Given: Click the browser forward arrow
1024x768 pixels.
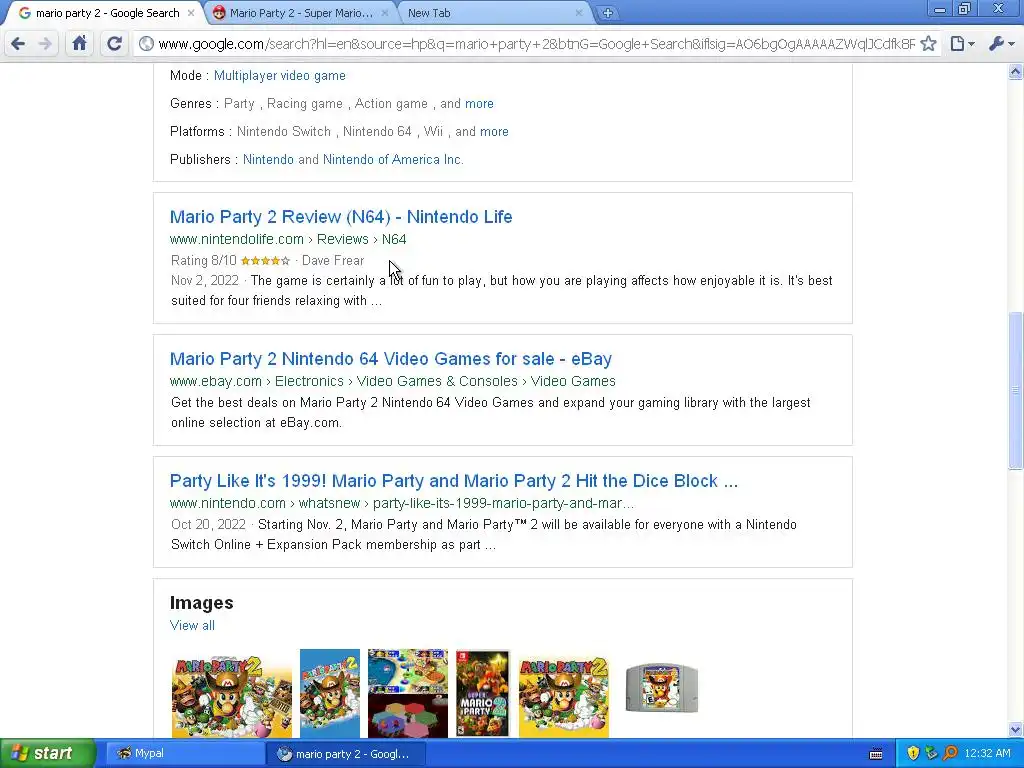Looking at the screenshot, I should [45, 44].
